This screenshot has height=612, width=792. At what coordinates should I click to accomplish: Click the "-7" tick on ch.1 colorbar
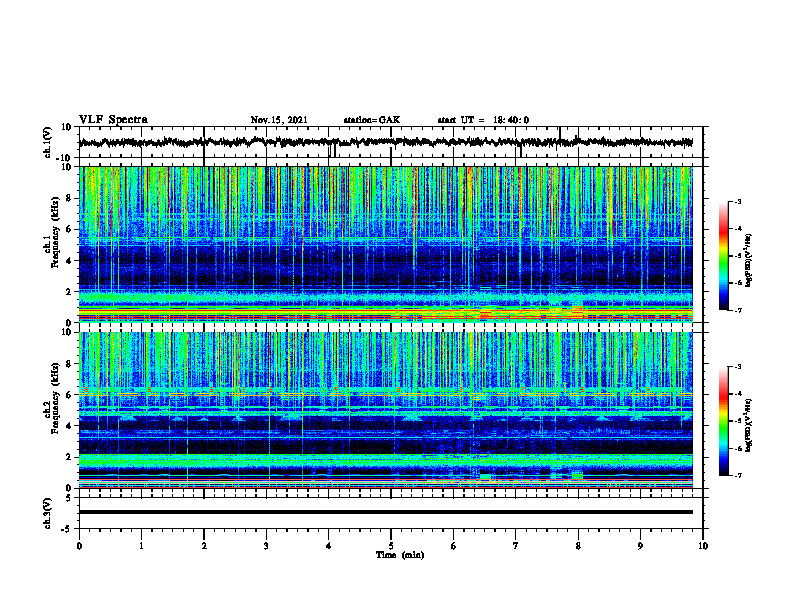tap(737, 310)
